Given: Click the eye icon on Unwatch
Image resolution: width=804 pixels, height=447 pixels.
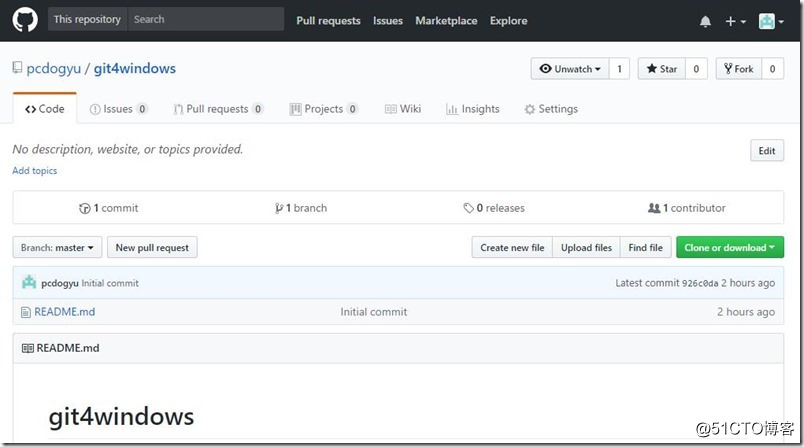Looking at the screenshot, I should 546,68.
